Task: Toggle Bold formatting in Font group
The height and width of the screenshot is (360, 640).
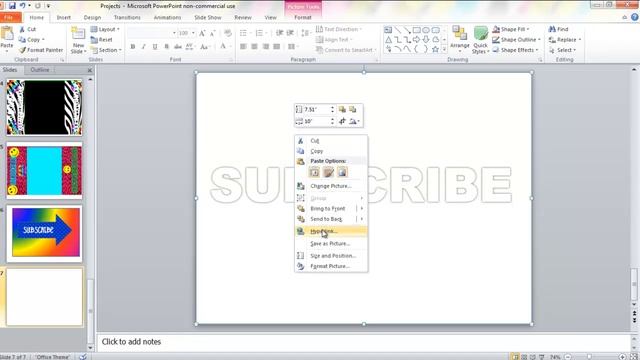Action: click(x=133, y=47)
